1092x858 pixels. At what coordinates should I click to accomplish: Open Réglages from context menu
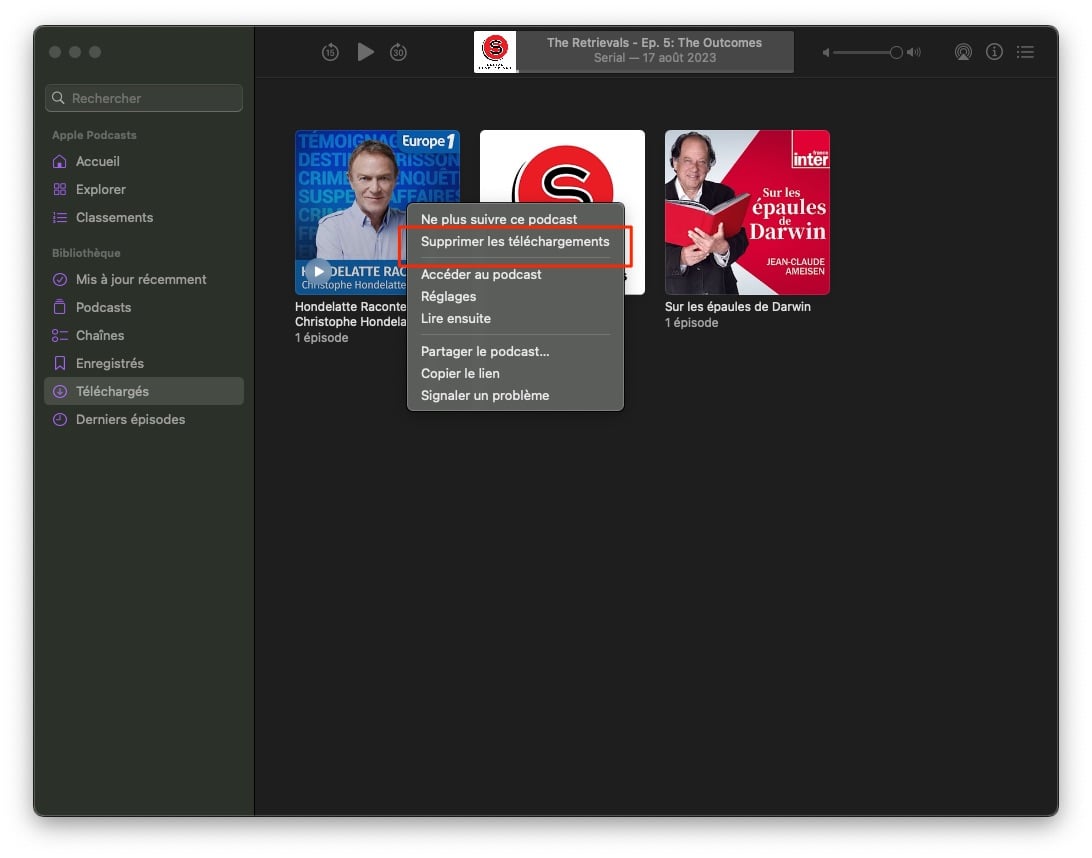[515, 297]
